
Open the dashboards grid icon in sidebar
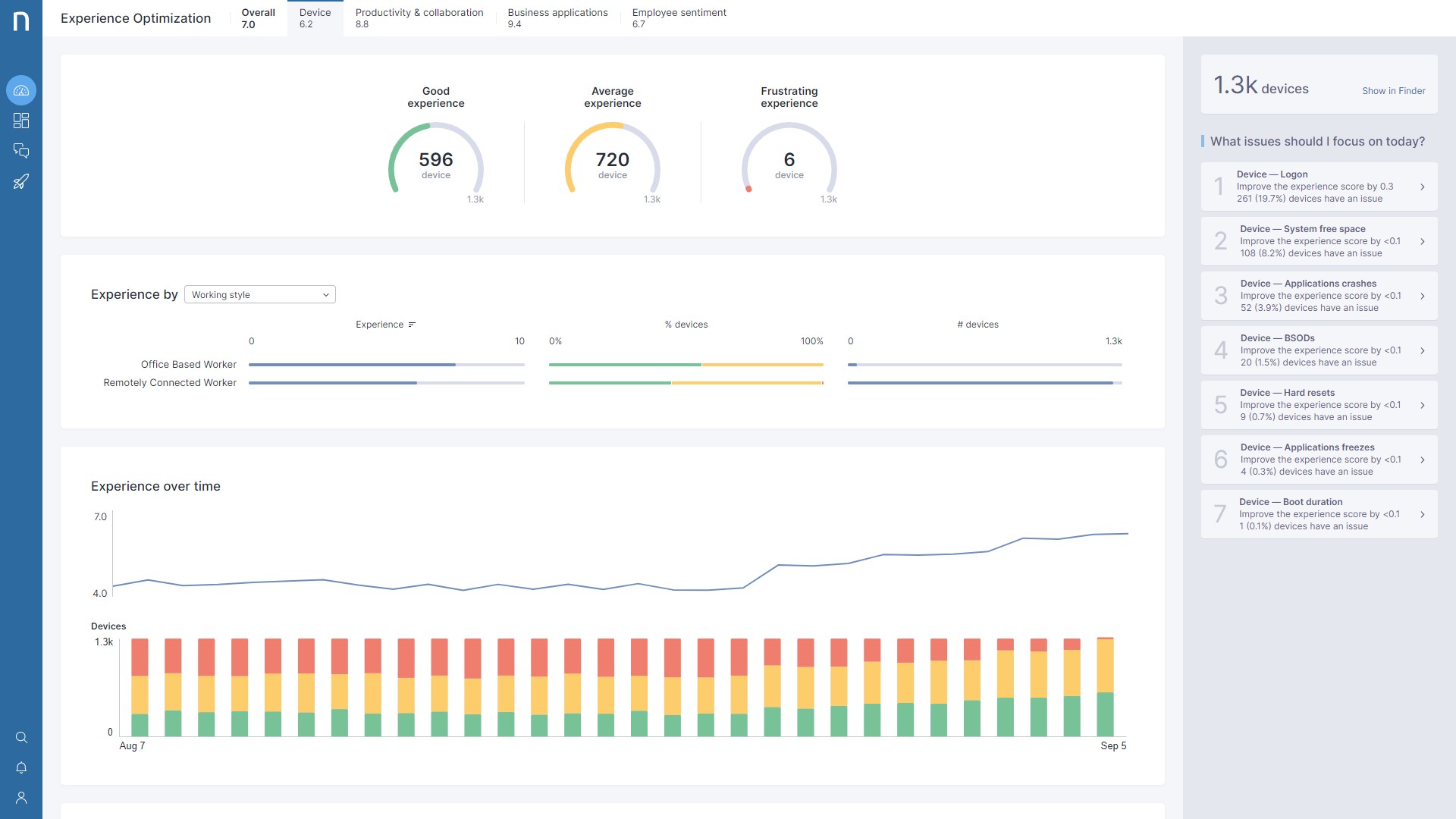[x=21, y=121]
